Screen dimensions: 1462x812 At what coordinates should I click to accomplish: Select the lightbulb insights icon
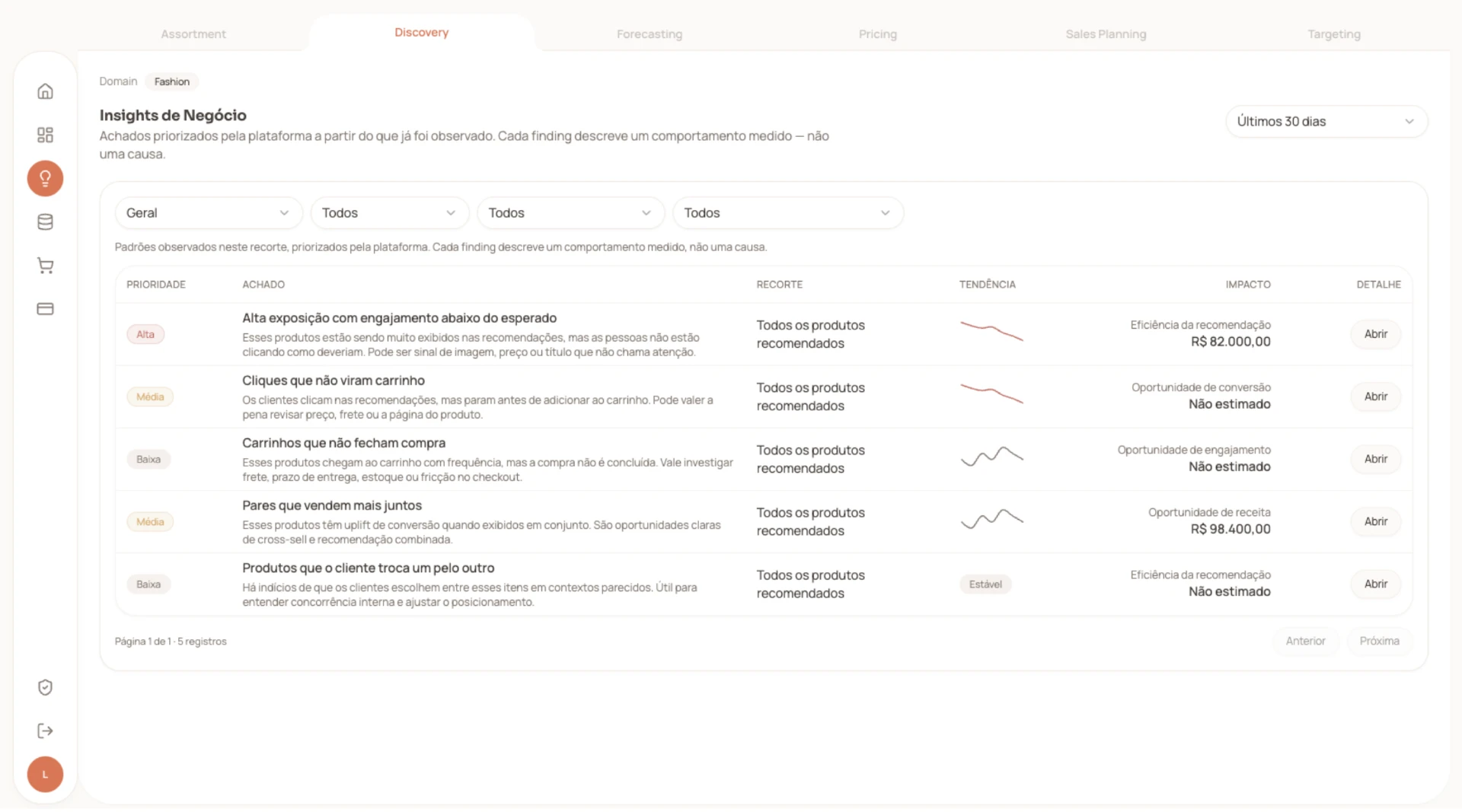click(45, 178)
